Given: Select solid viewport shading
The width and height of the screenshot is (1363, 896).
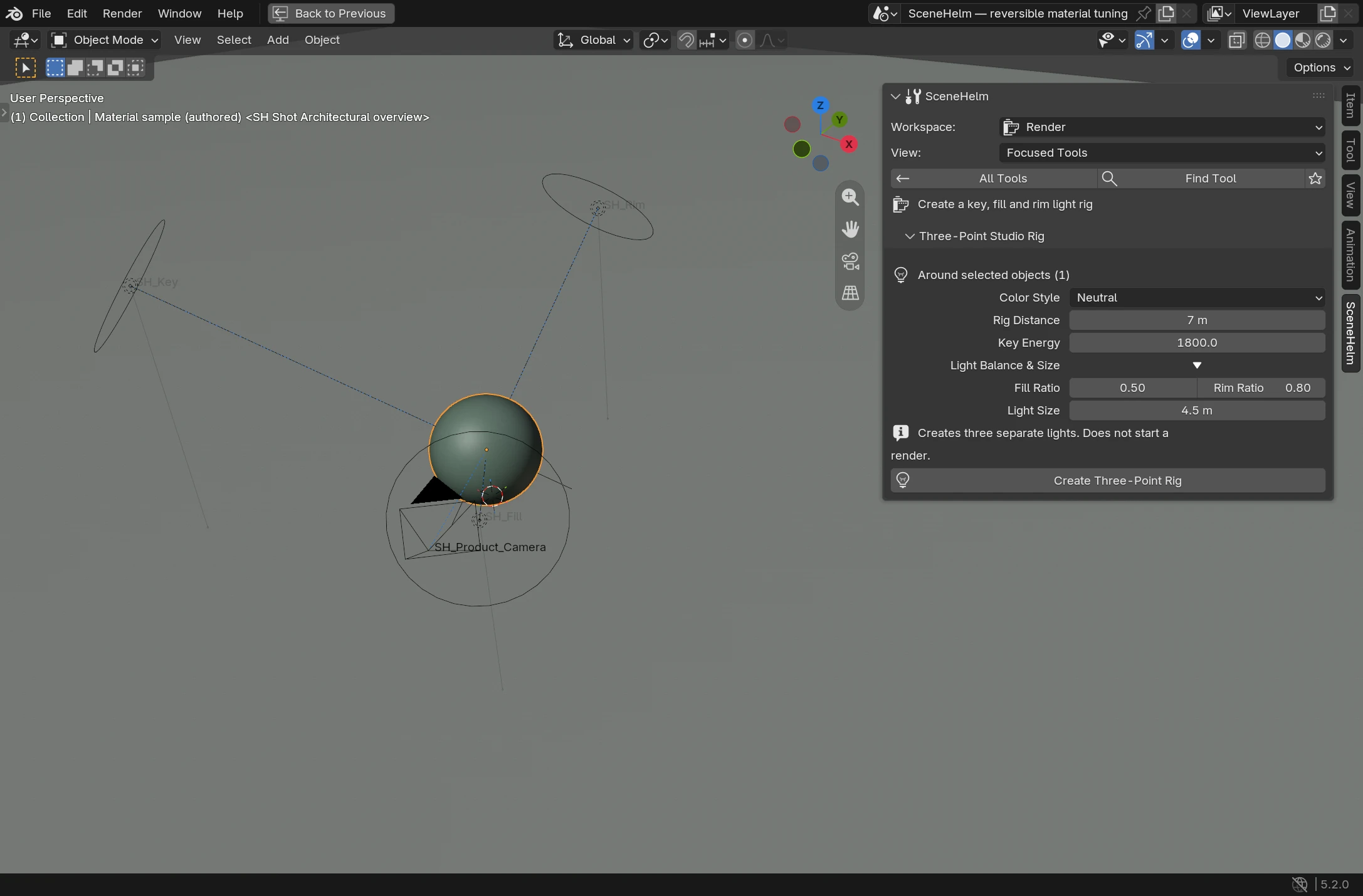Looking at the screenshot, I should [1283, 40].
